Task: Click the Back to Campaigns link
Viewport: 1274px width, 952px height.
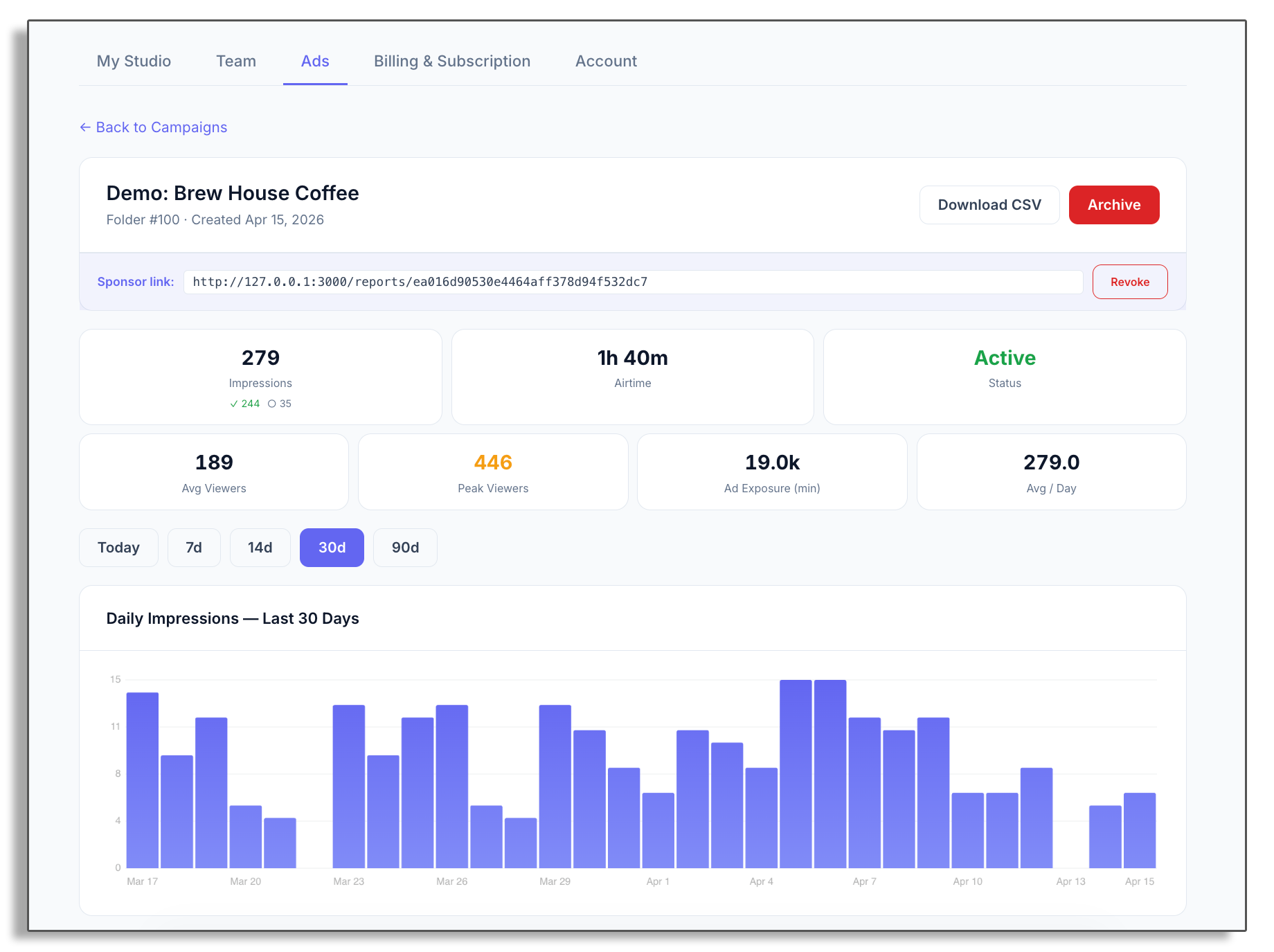Action: click(161, 127)
